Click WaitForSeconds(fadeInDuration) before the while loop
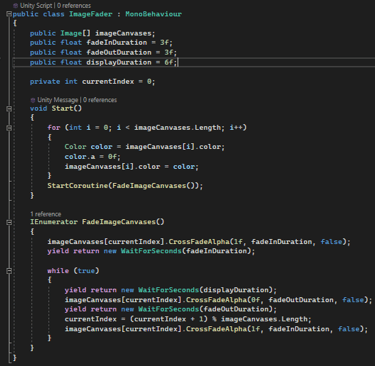 pos(186,251)
